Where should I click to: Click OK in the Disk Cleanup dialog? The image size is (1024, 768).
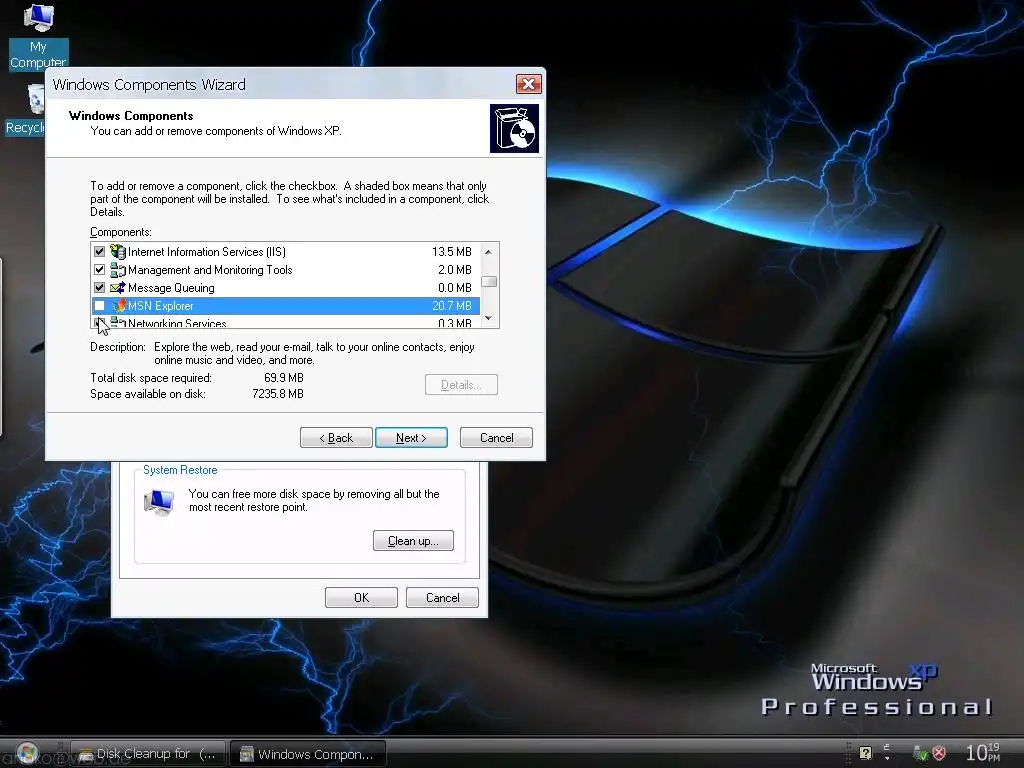click(x=361, y=598)
